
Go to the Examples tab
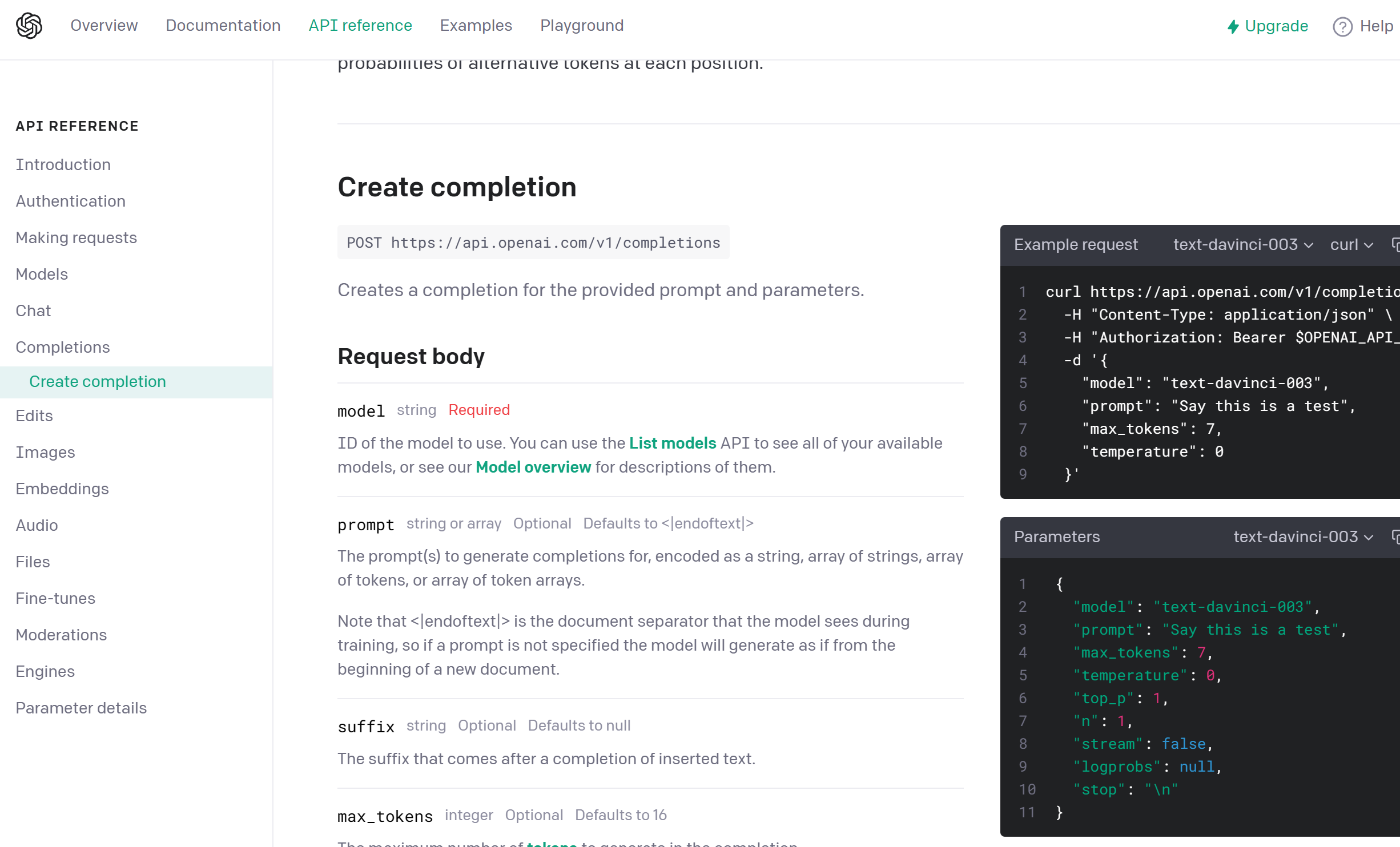click(476, 26)
